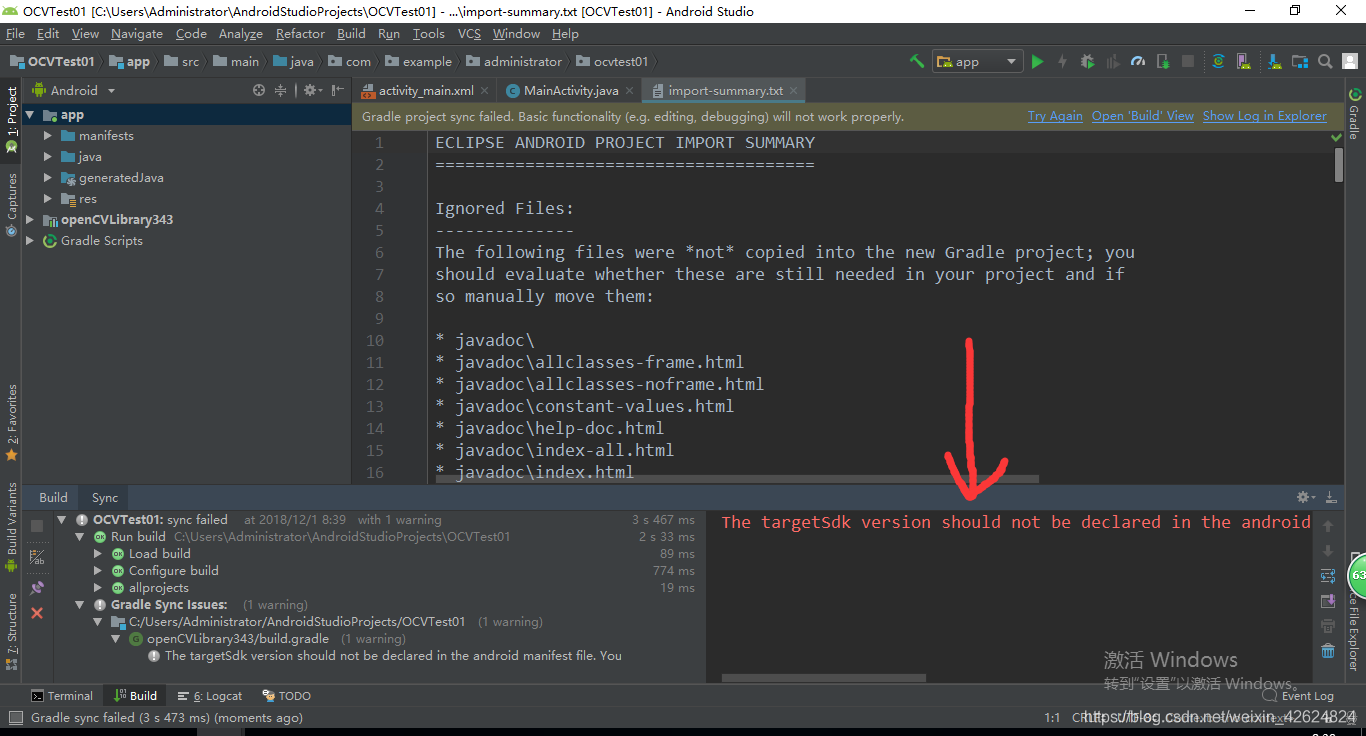
Task: Click the Search Everywhere magnifier icon
Action: 1324,61
